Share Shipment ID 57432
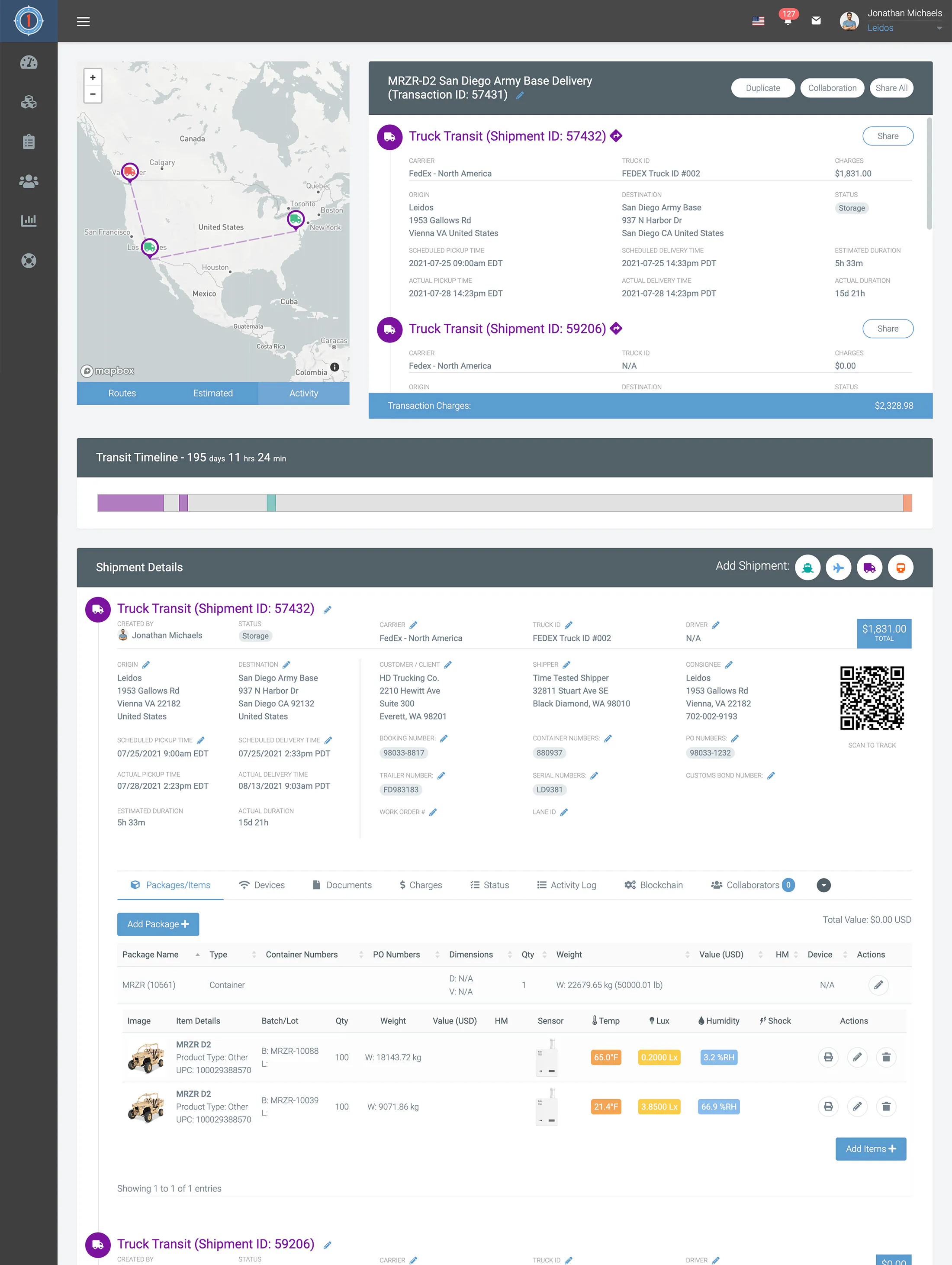The image size is (952, 1265). click(888, 136)
